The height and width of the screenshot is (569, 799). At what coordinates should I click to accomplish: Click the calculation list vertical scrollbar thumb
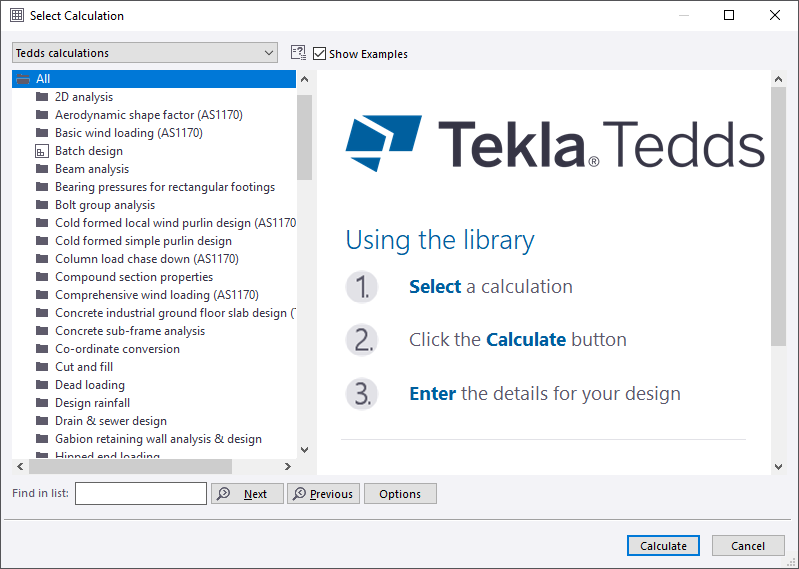coord(304,138)
